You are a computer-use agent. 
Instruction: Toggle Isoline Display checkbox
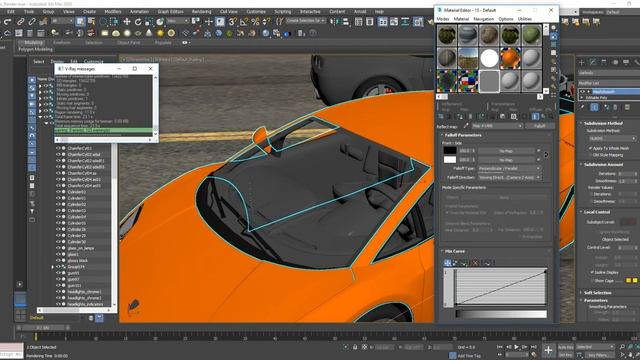point(592,272)
